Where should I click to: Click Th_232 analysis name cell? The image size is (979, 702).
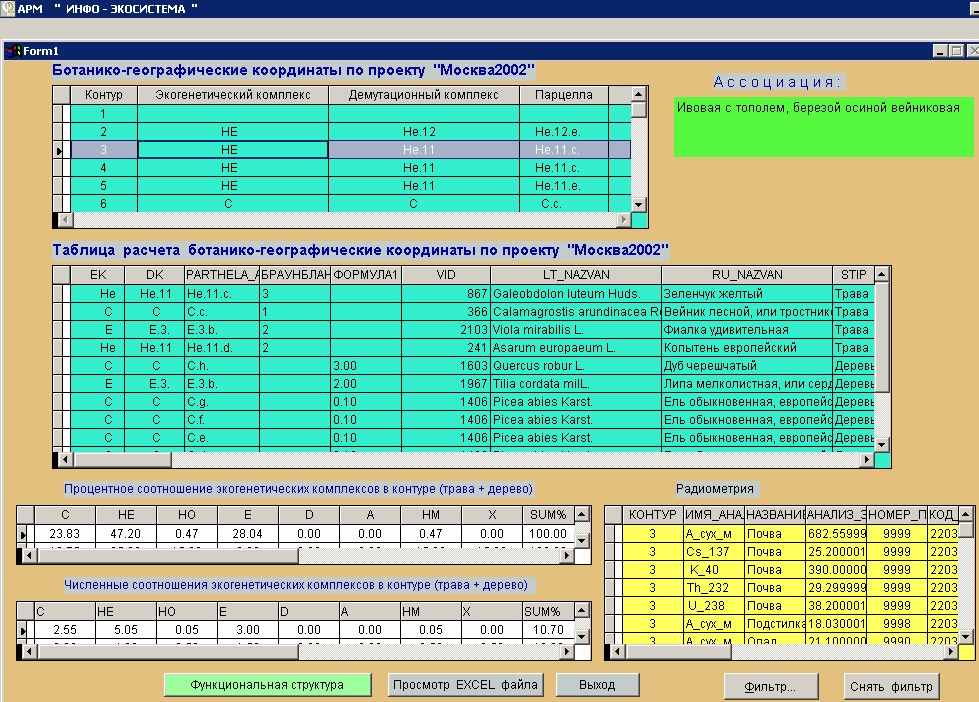point(714,588)
